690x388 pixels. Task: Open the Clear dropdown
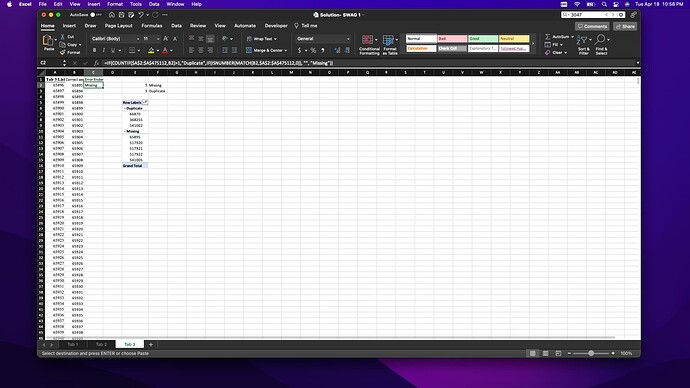(565, 53)
